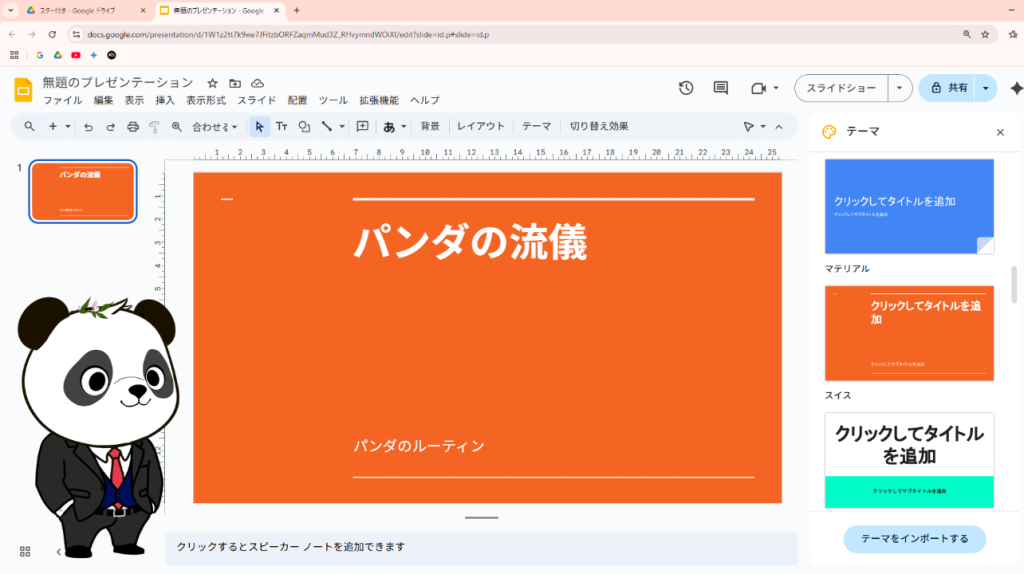Viewport: 1024px width, 574px height.
Task: Open the 編集 menu
Action: [103, 101]
